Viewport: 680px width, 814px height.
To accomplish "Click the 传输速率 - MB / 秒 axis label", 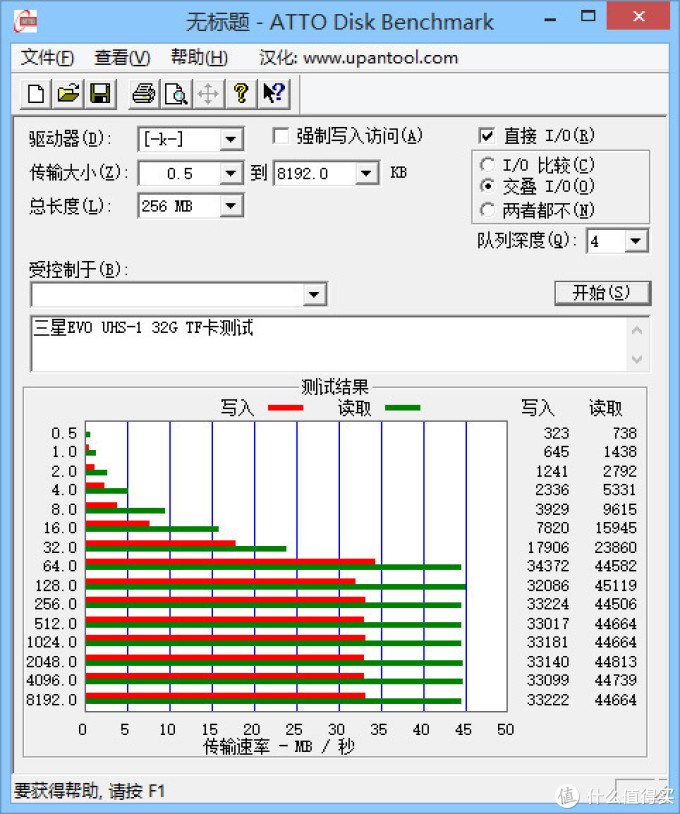I will click(x=279, y=747).
